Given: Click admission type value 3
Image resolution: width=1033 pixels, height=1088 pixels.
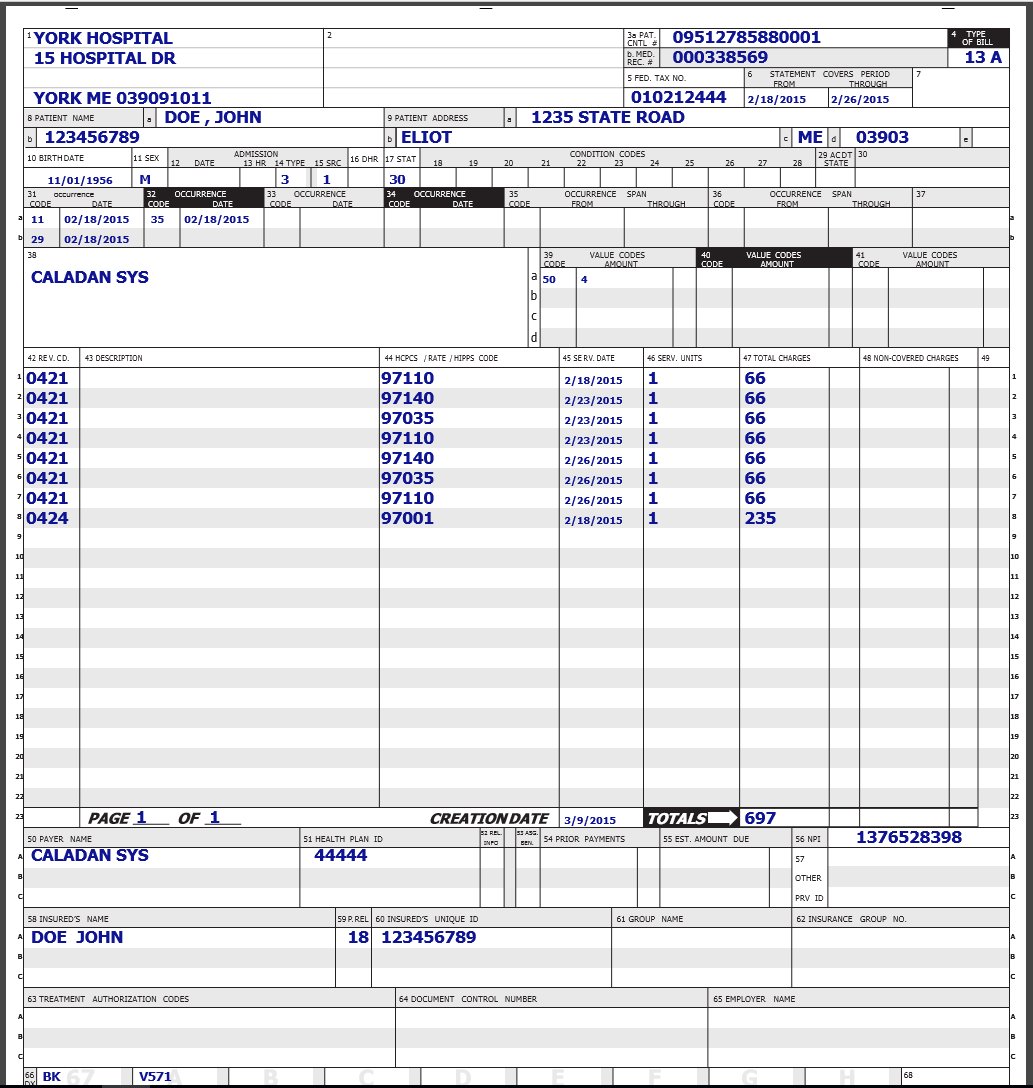Looking at the screenshot, I should point(284,180).
